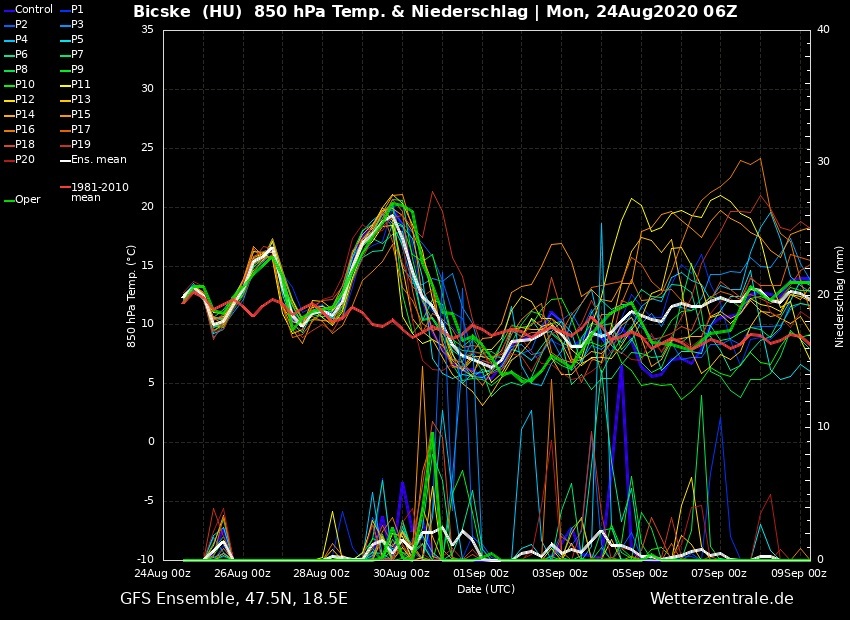Select P1 in the legend
The width and height of the screenshot is (850, 620).
click(77, 9)
